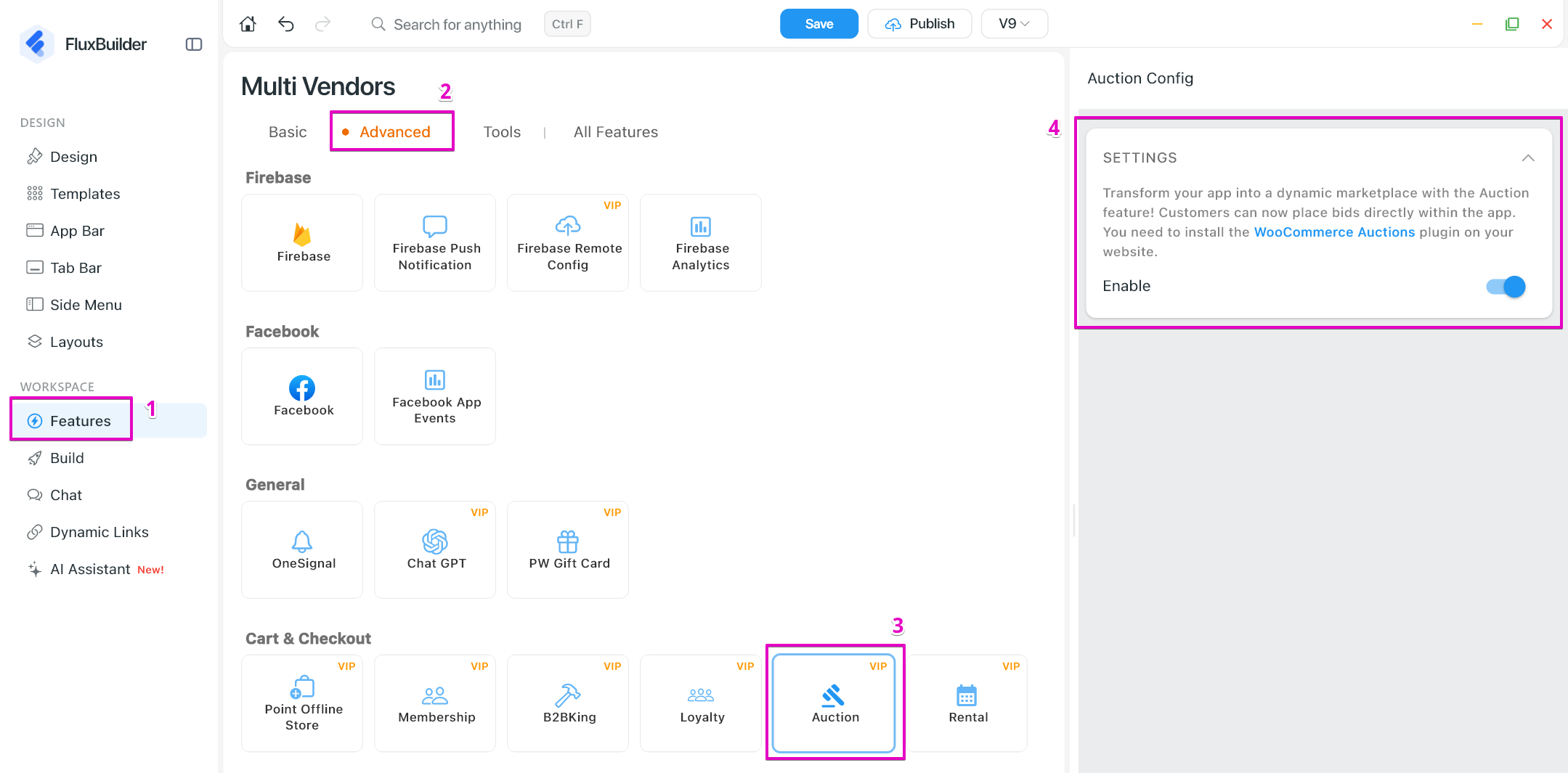The height and width of the screenshot is (773, 1568).
Task: Click the Search for anything field
Action: point(457,25)
